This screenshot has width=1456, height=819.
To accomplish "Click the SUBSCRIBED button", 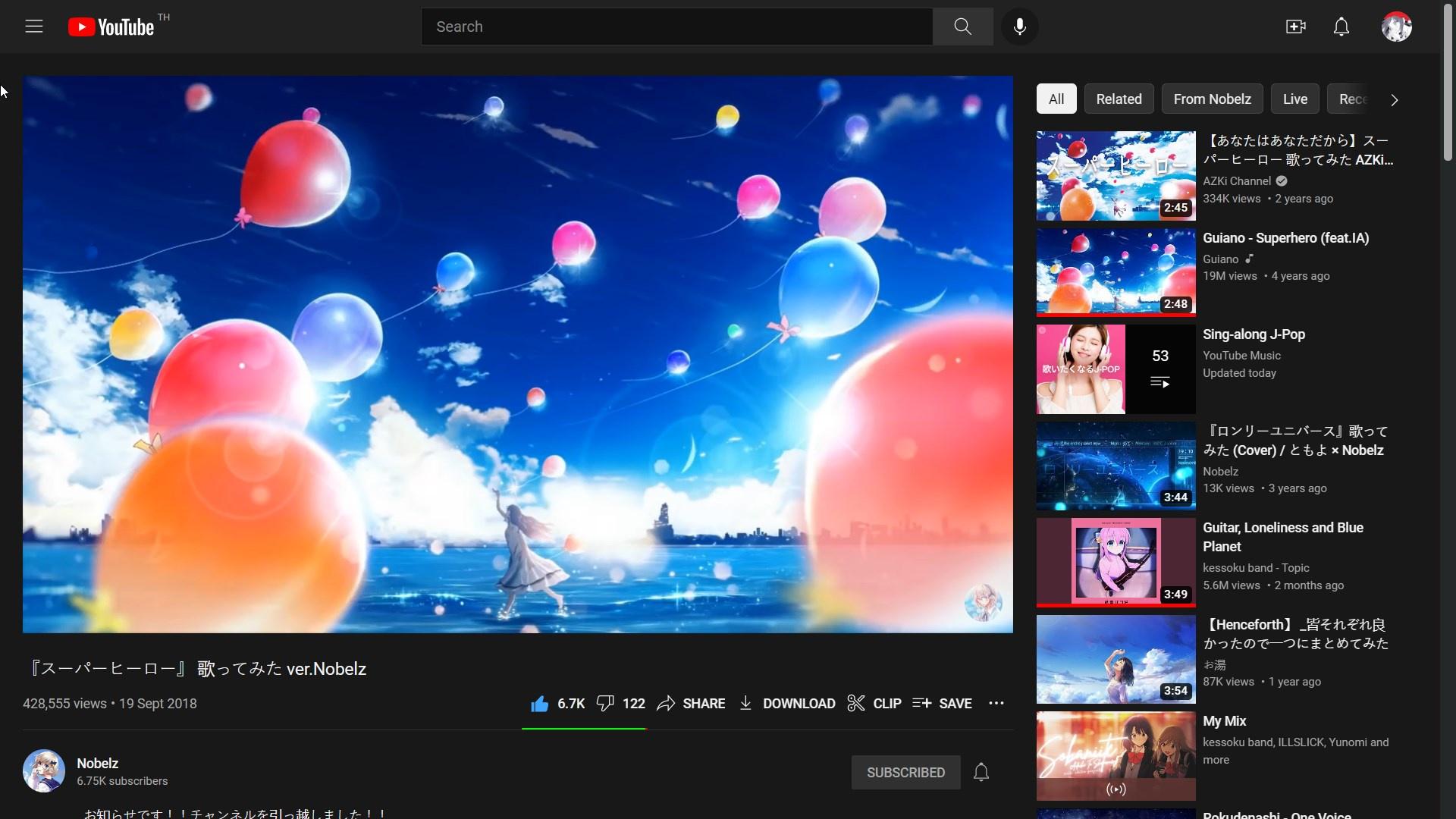I will pyautogui.click(x=905, y=772).
